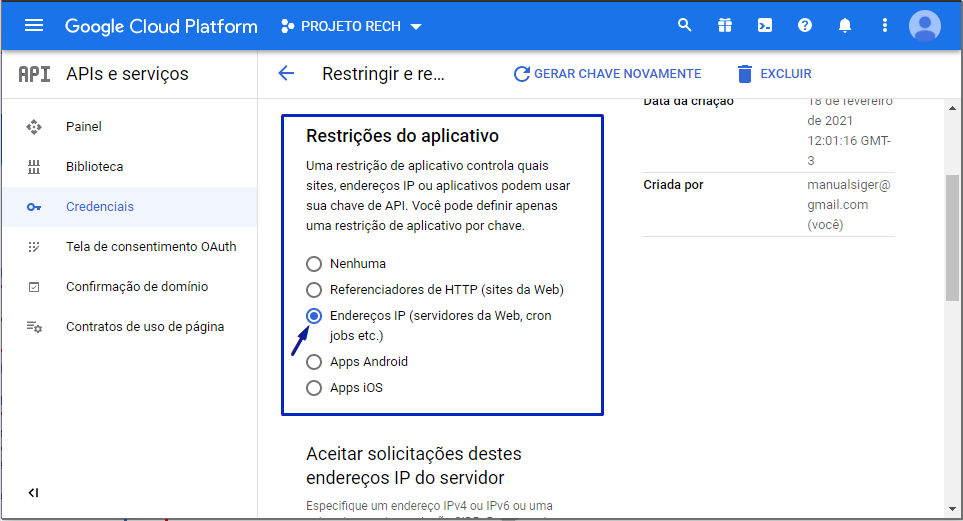Image resolution: width=963 pixels, height=521 pixels.
Task: Open the notifications bell
Action: point(845,25)
